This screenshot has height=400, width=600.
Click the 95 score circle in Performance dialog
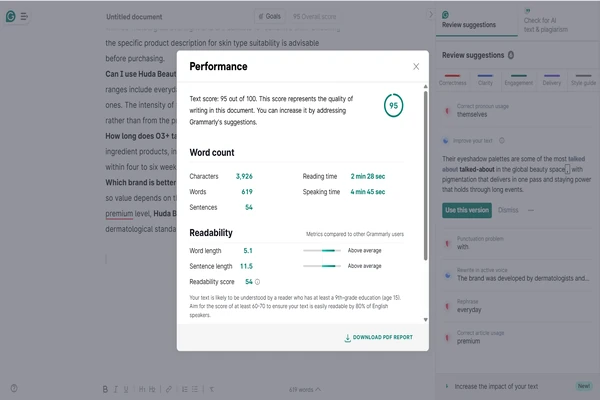(393, 106)
